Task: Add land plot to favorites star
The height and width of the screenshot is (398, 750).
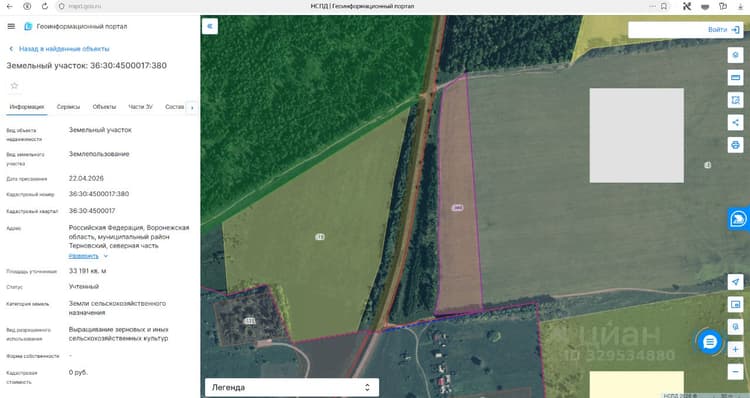Action: (x=14, y=86)
